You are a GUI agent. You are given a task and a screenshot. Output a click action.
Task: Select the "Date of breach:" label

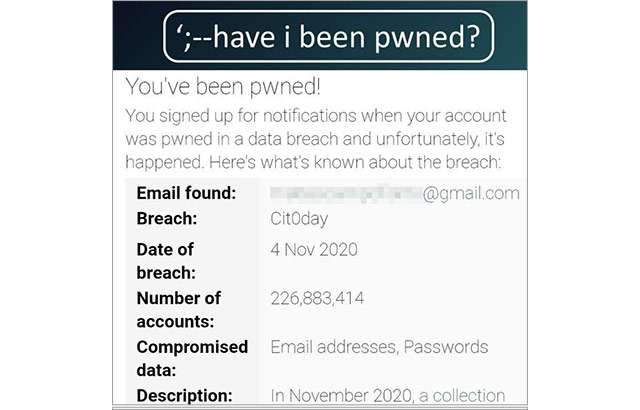tap(166, 260)
